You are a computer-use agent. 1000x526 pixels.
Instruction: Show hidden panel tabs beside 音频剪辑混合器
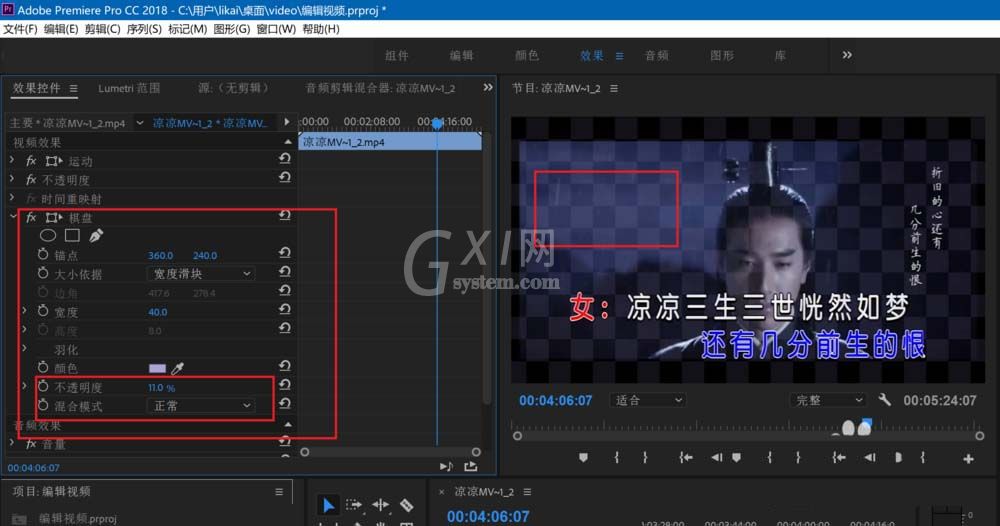(488, 87)
